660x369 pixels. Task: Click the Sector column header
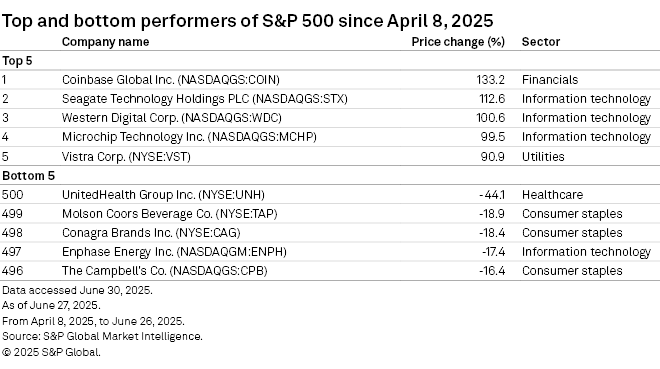(x=541, y=42)
